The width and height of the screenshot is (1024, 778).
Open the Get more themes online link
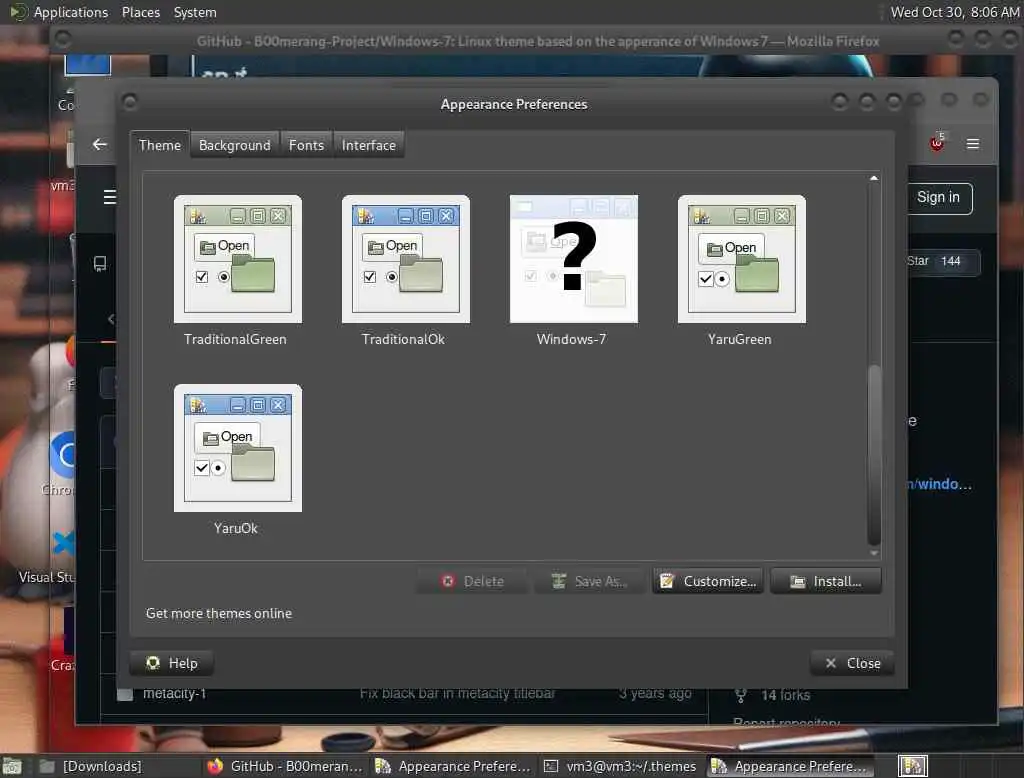coord(219,613)
